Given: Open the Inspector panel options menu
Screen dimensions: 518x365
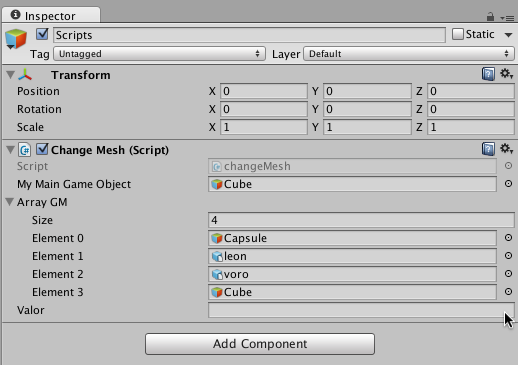Looking at the screenshot, I should point(507,18).
